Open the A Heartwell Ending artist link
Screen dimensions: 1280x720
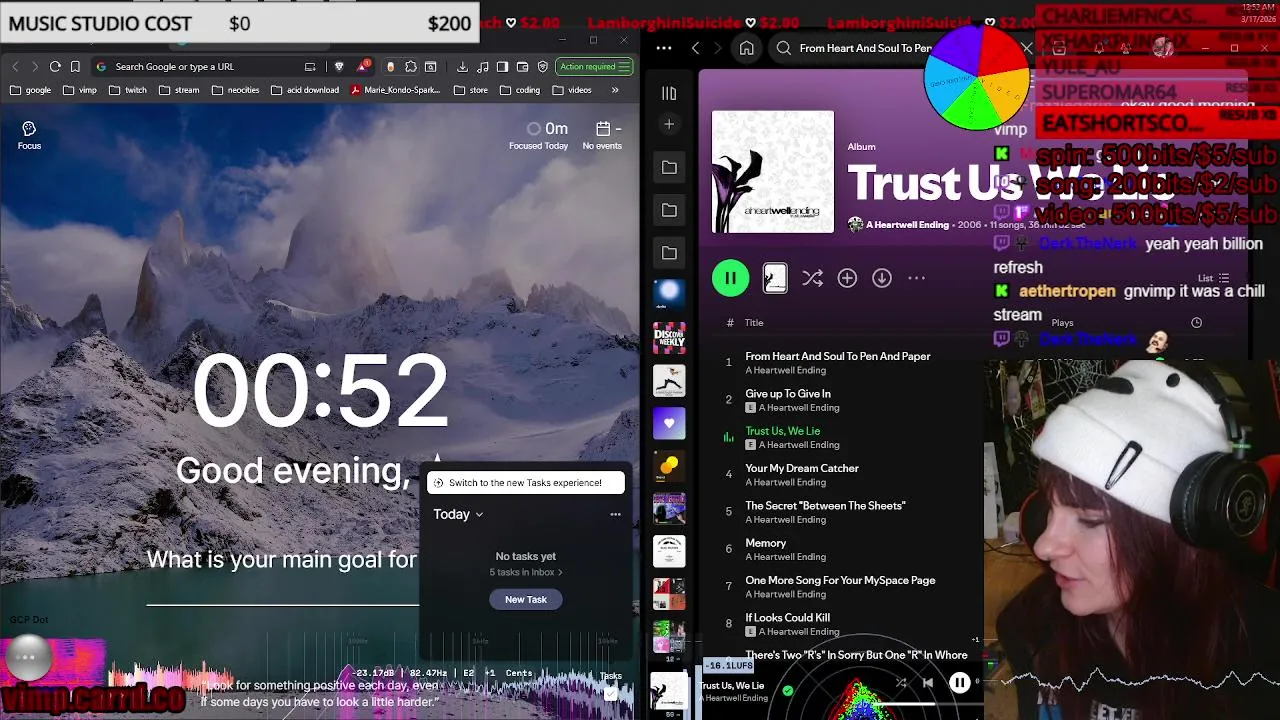point(907,225)
